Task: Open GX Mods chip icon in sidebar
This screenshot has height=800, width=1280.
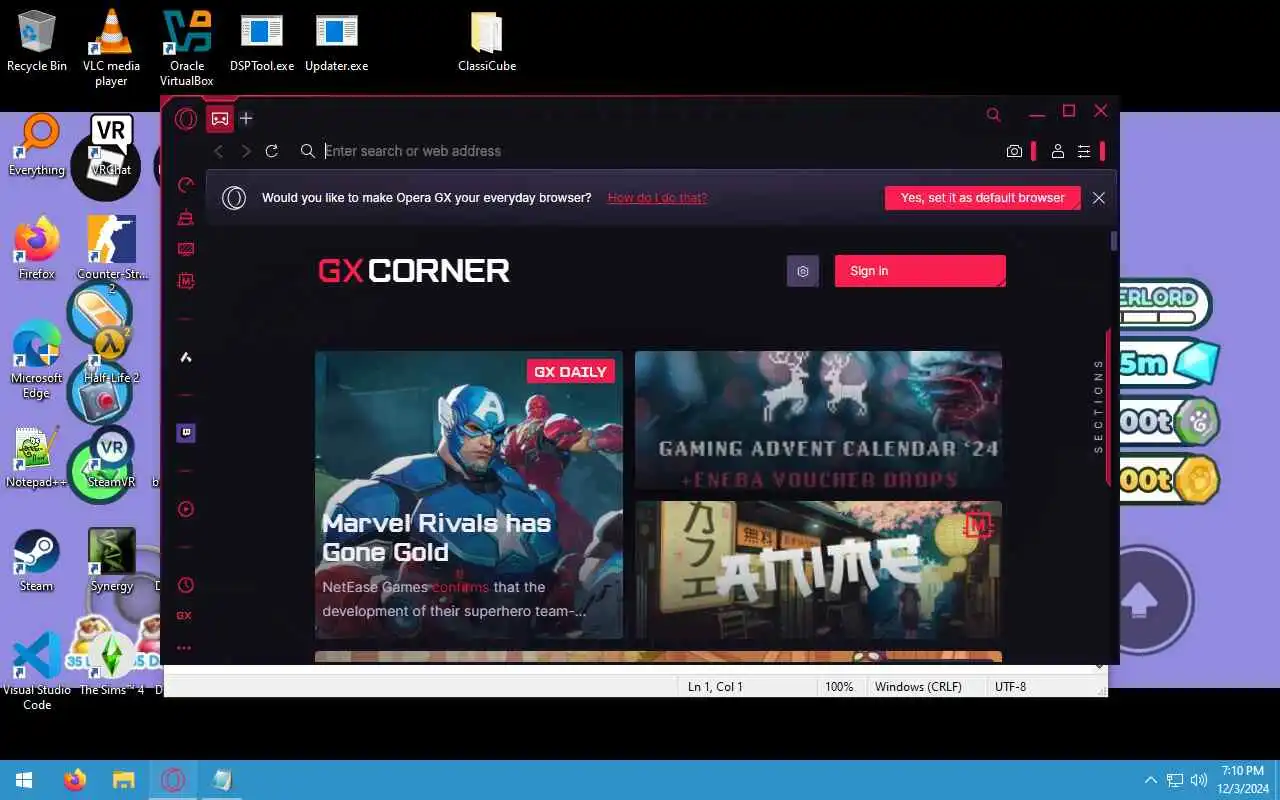Action: coord(185,282)
